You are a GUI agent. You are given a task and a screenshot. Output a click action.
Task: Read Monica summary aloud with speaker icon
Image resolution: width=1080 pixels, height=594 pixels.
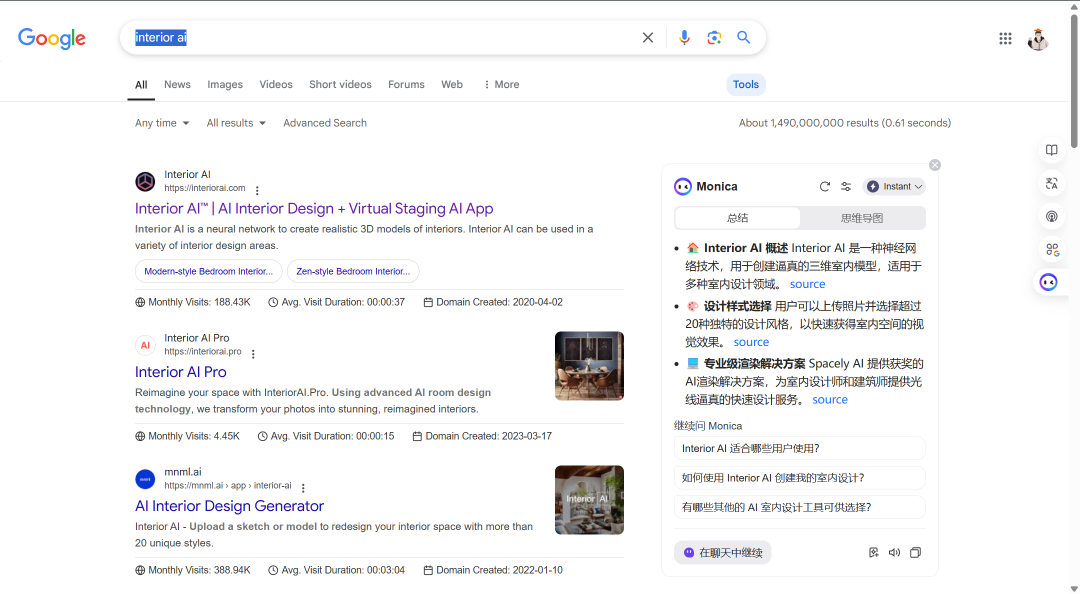pyautogui.click(x=894, y=553)
